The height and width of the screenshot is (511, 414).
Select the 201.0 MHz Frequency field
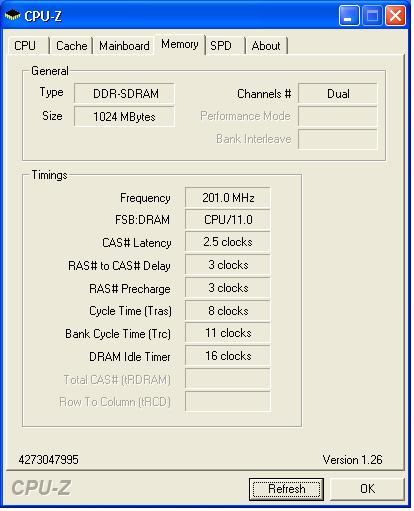[x=228, y=198]
